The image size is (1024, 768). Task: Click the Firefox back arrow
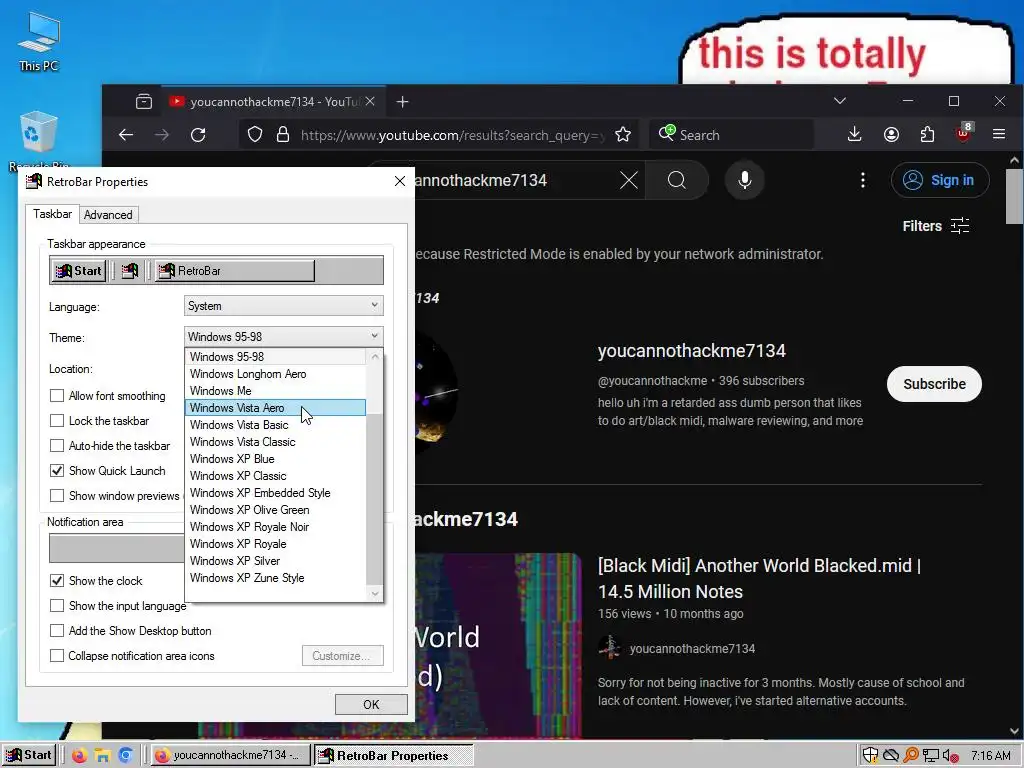click(x=125, y=135)
